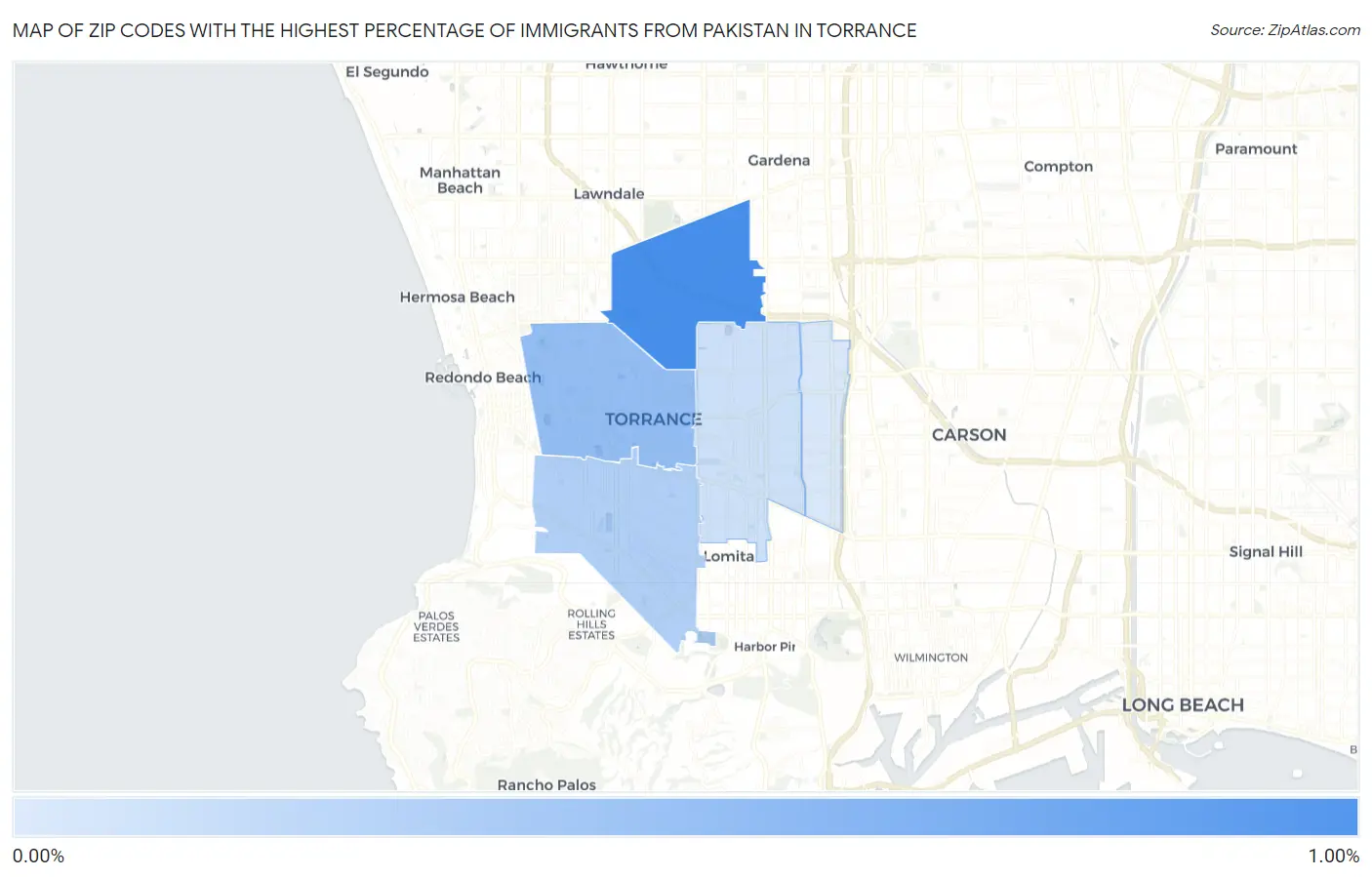Screen dimensions: 1372x877
Task: Click the Compton map label
Action: pyautogui.click(x=1058, y=167)
